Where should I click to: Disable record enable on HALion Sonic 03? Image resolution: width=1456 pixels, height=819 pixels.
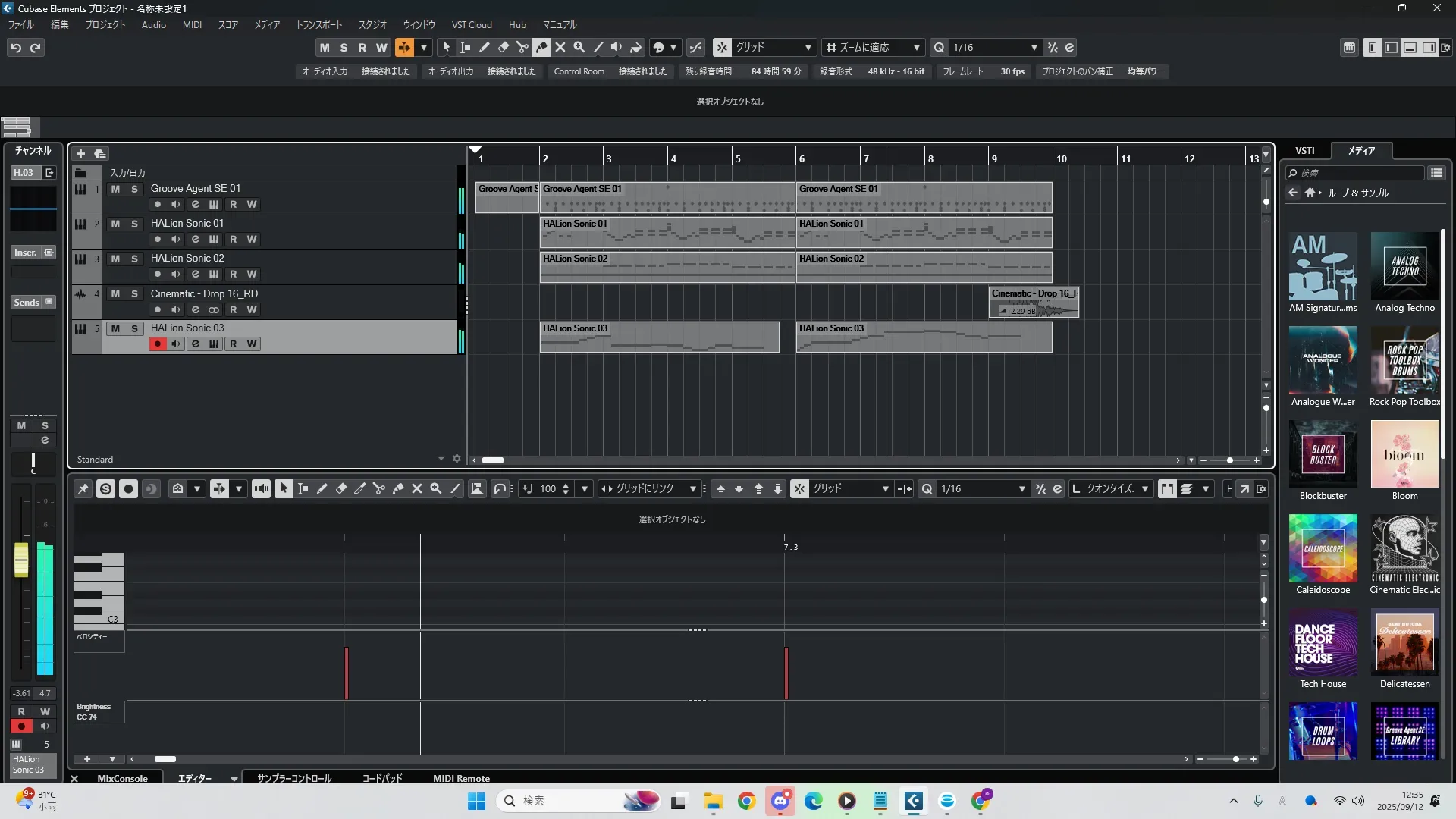point(157,344)
